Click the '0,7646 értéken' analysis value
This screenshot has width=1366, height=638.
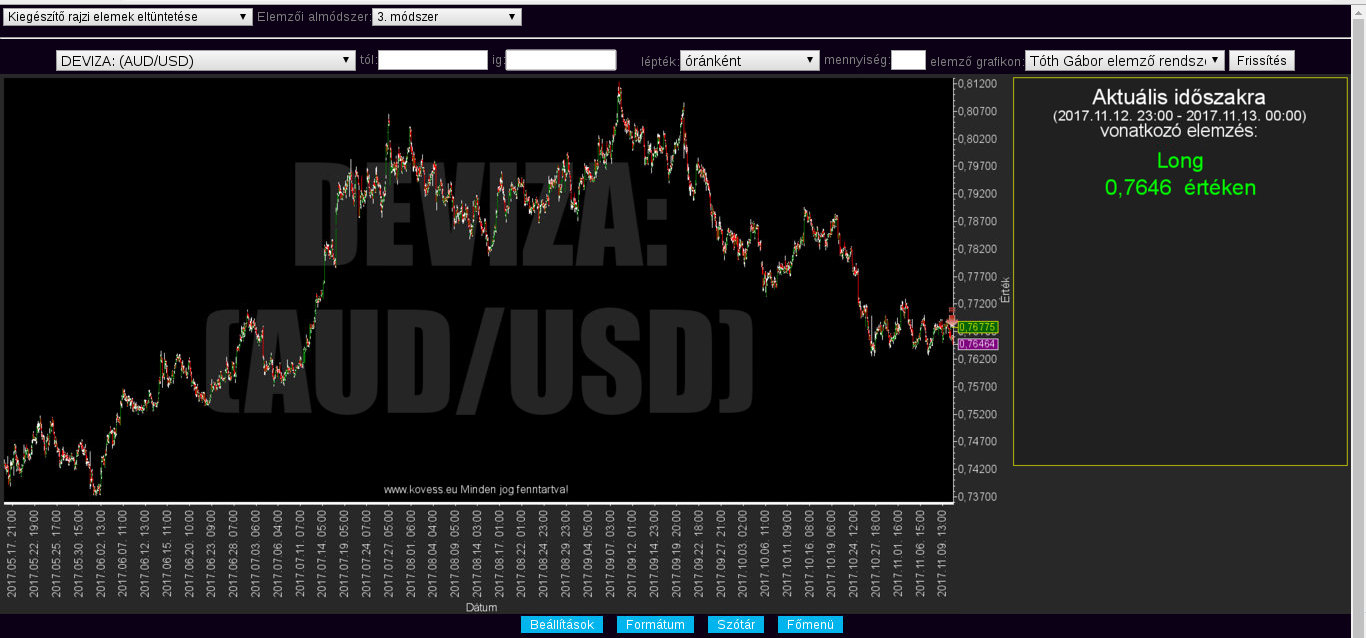[1180, 188]
